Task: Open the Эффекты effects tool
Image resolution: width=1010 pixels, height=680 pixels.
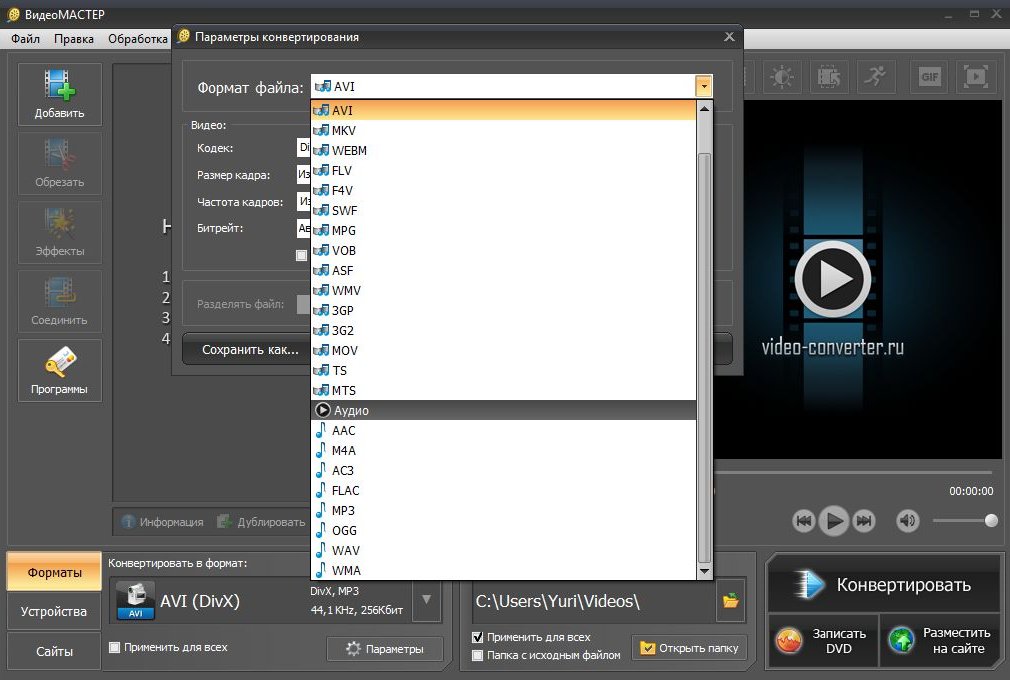Action: [x=59, y=233]
